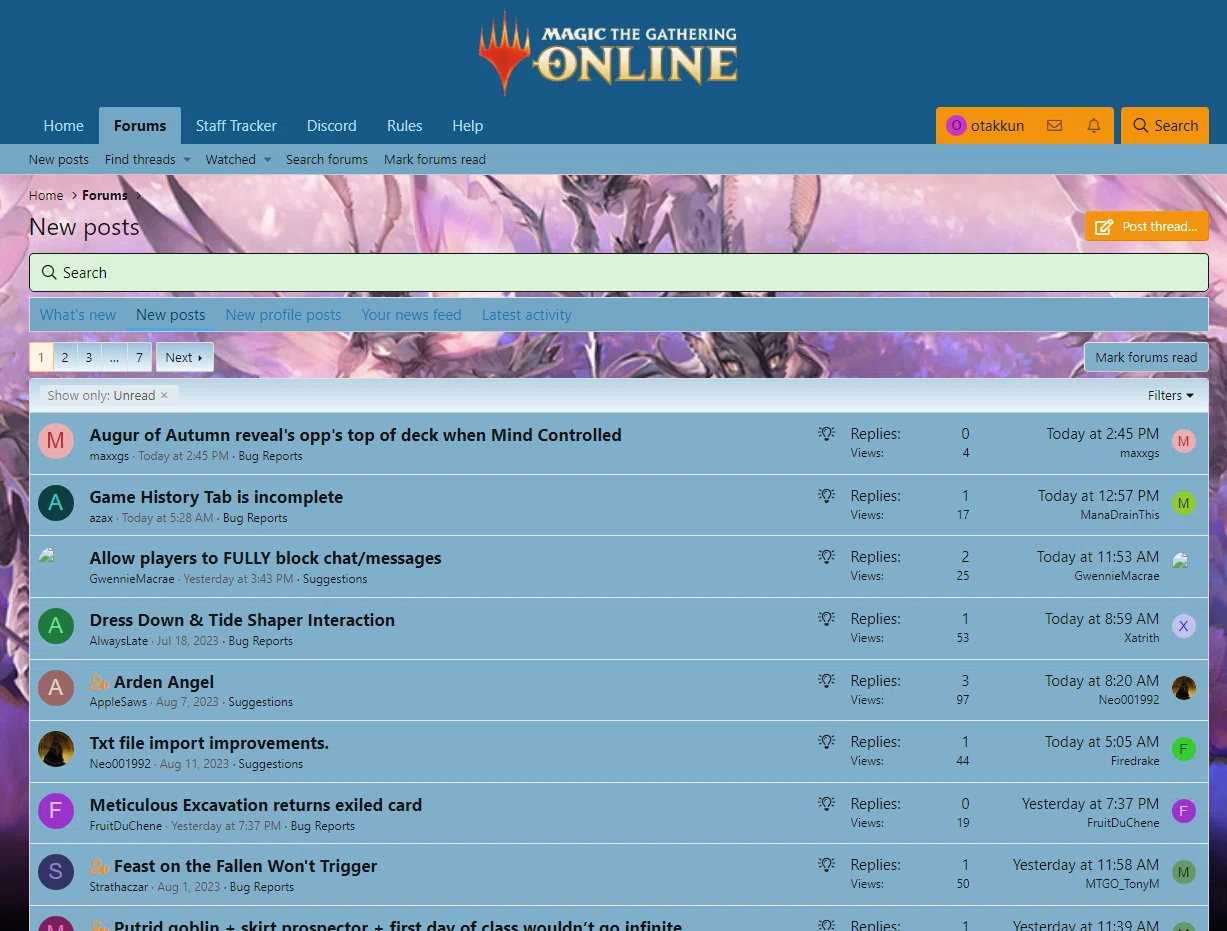Open the inbox envelope icon
The width and height of the screenshot is (1227, 931).
click(1054, 126)
